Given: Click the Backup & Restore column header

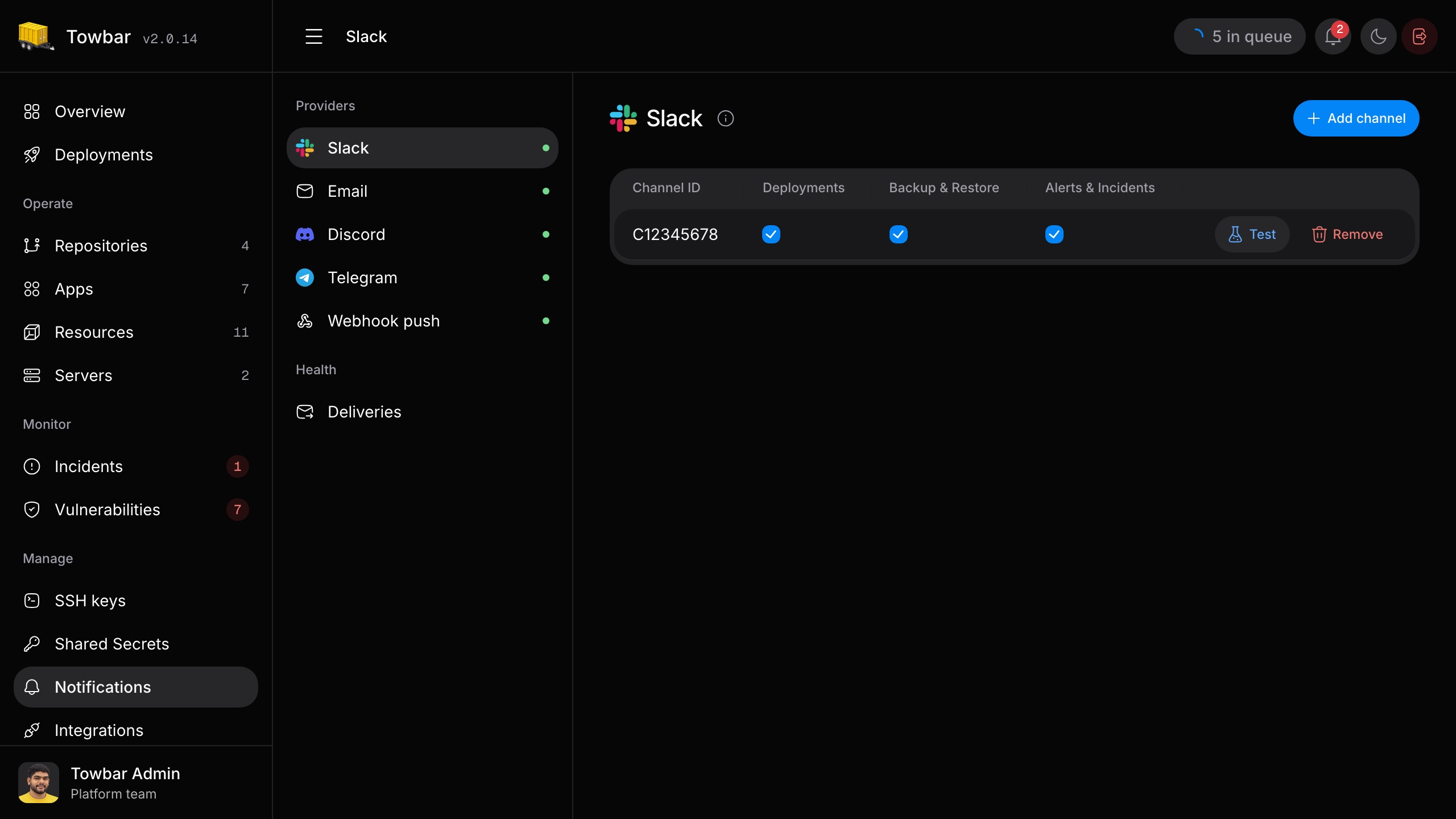Looking at the screenshot, I should [x=944, y=188].
